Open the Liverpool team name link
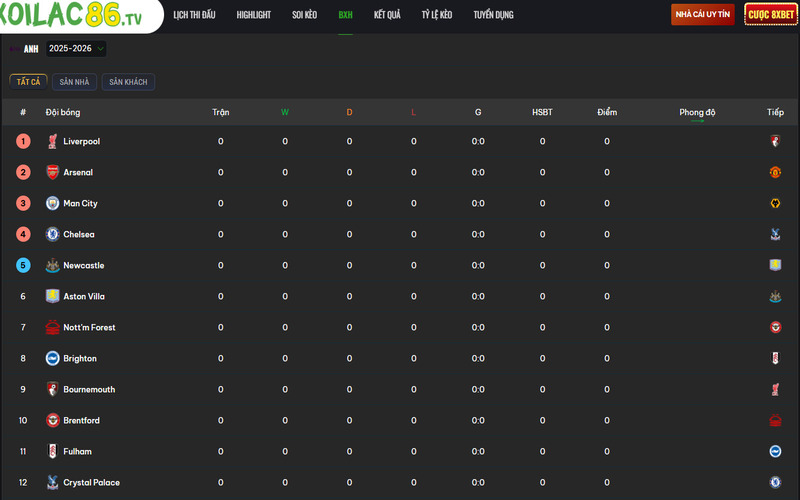800x500 pixels. click(x=82, y=141)
